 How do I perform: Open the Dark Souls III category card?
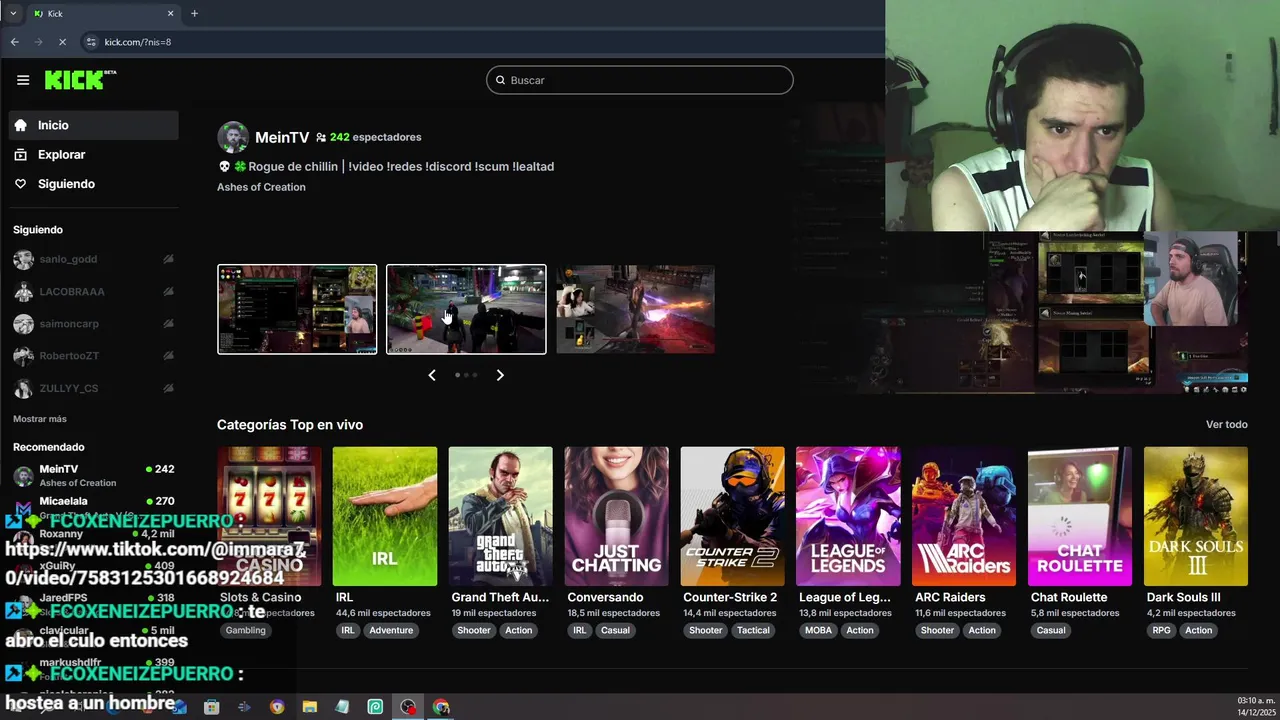pos(1196,516)
